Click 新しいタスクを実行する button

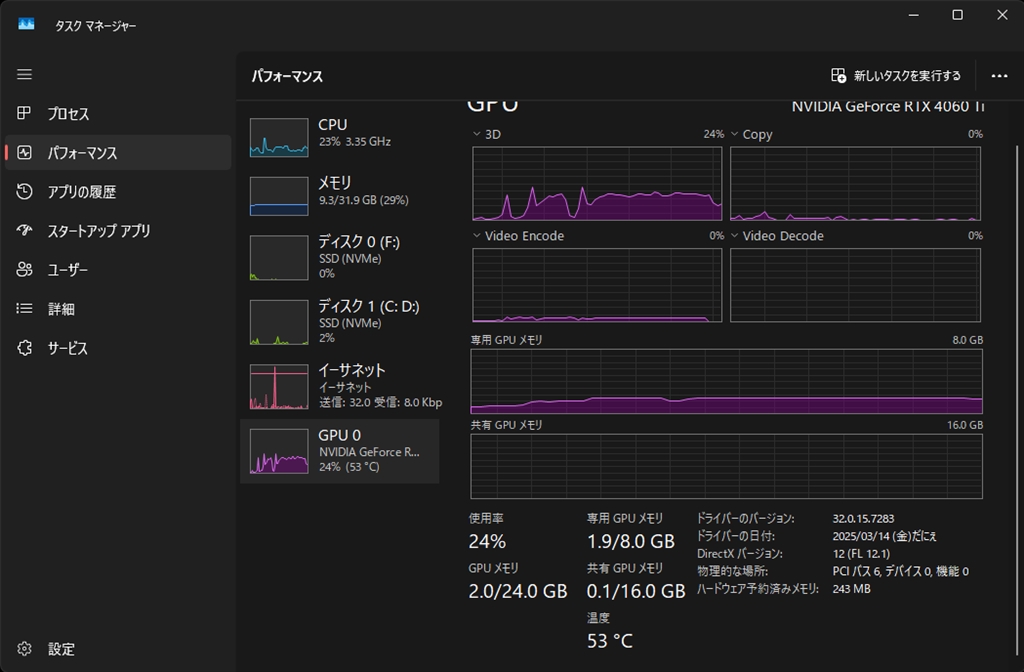(896, 76)
